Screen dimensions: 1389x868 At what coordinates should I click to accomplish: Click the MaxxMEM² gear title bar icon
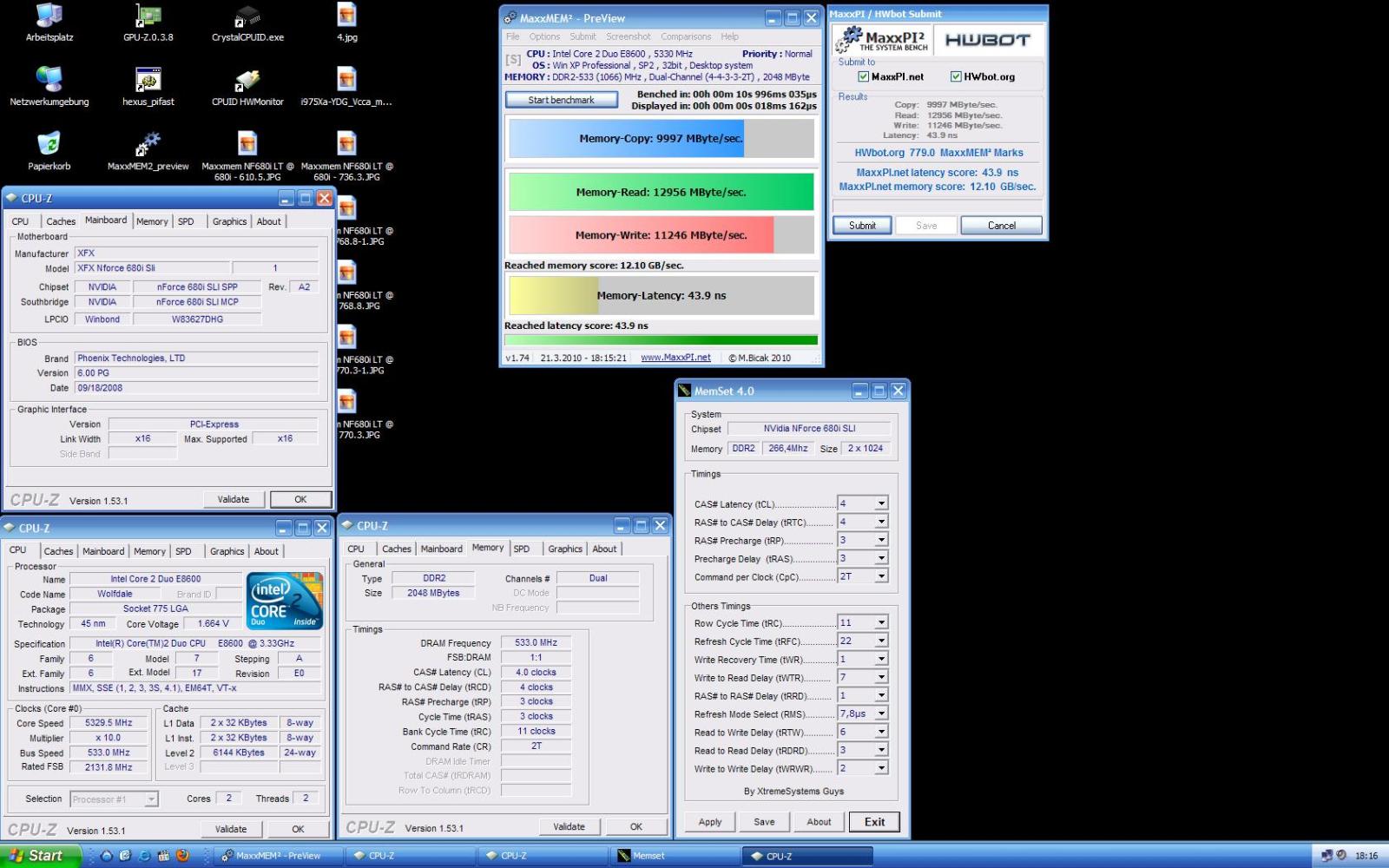pos(510,17)
